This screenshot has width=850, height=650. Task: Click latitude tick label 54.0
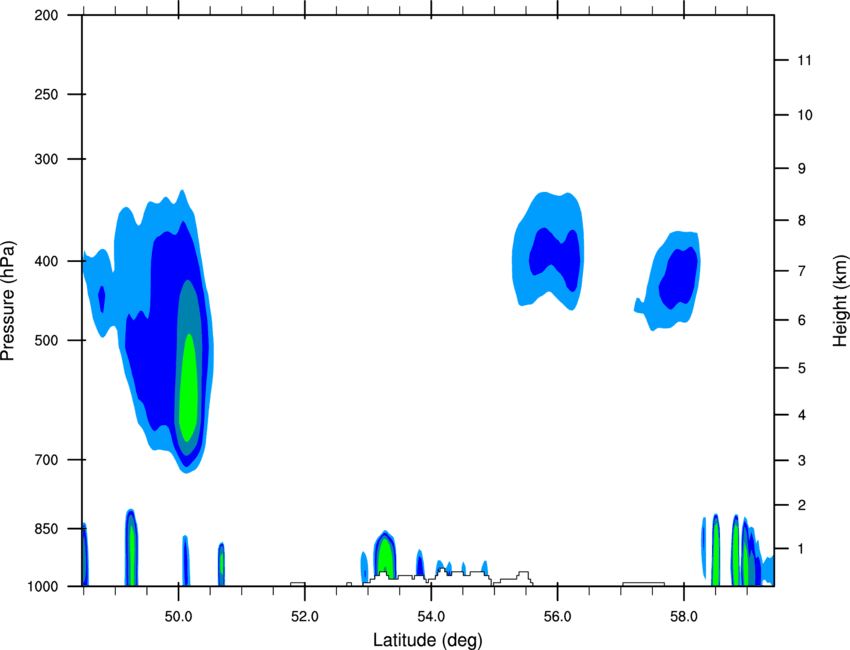tap(431, 617)
